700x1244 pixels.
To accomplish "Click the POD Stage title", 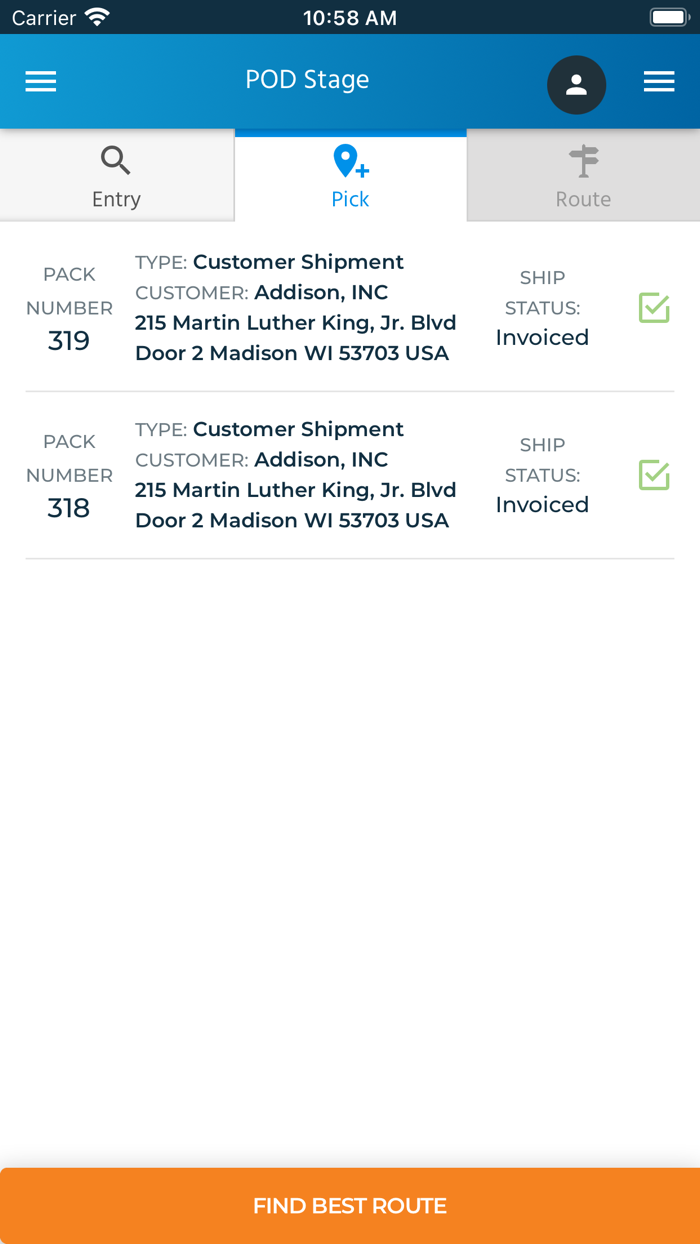I will pyautogui.click(x=307, y=80).
